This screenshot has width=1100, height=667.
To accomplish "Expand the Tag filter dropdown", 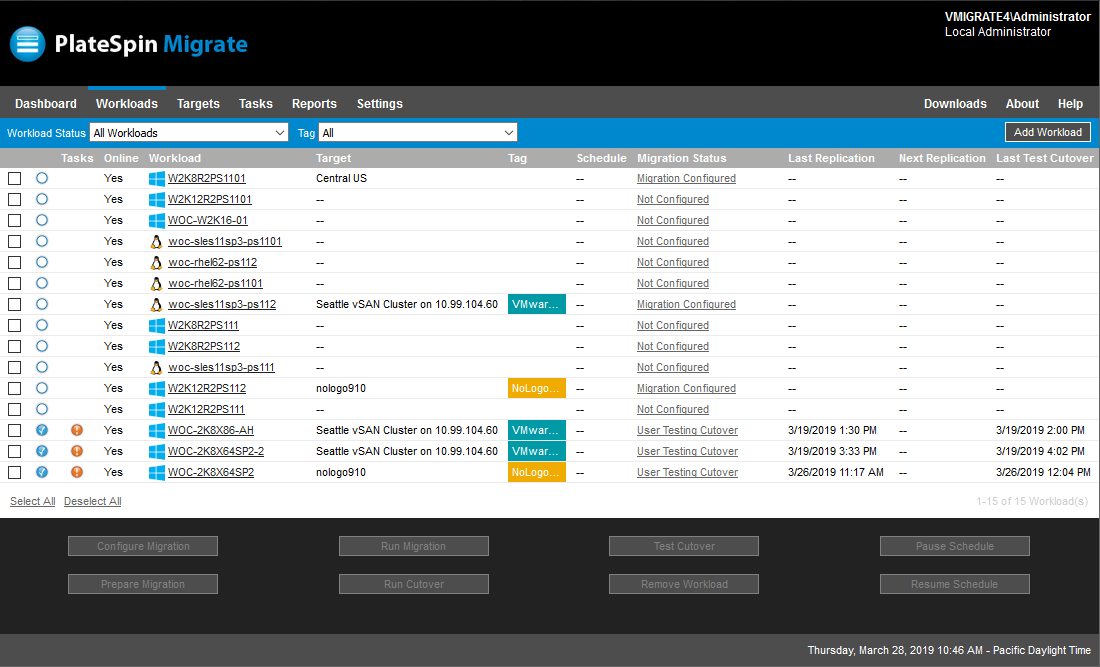I will click(417, 133).
